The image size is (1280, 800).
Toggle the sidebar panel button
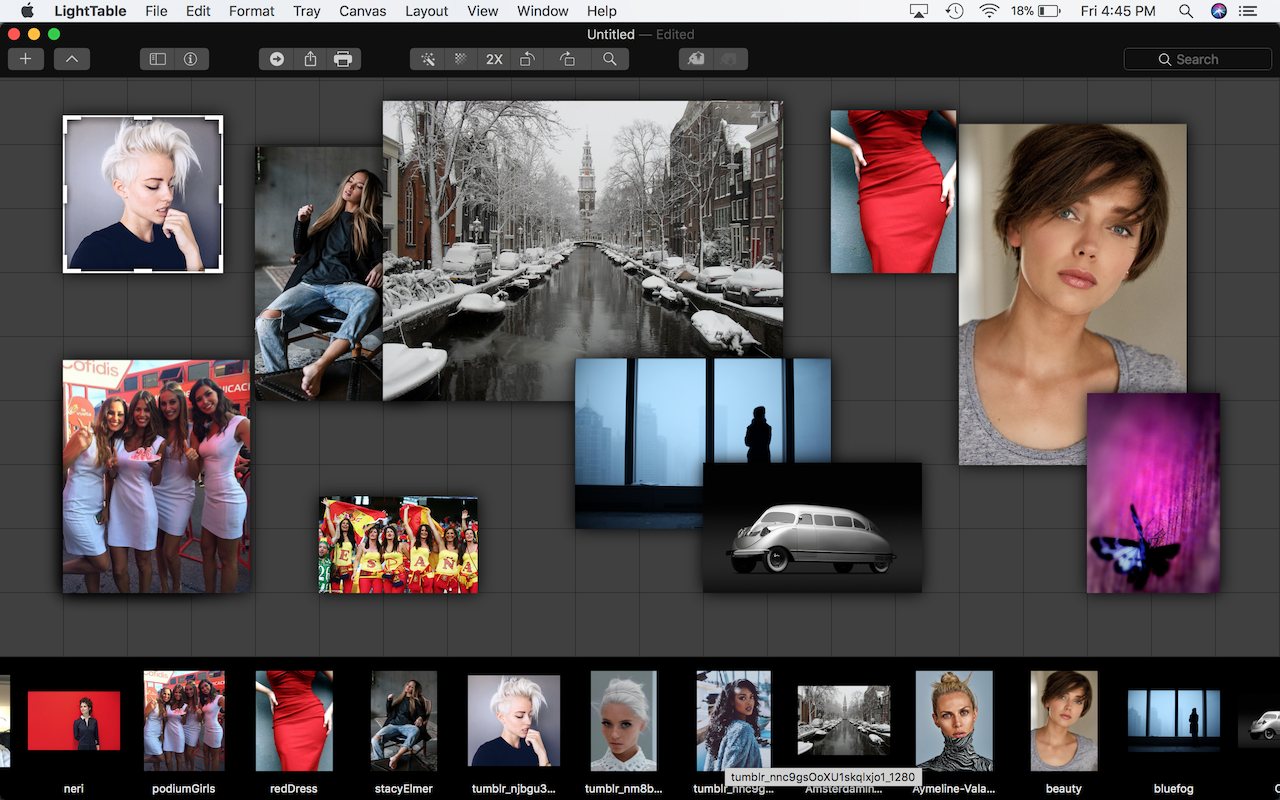click(157, 59)
